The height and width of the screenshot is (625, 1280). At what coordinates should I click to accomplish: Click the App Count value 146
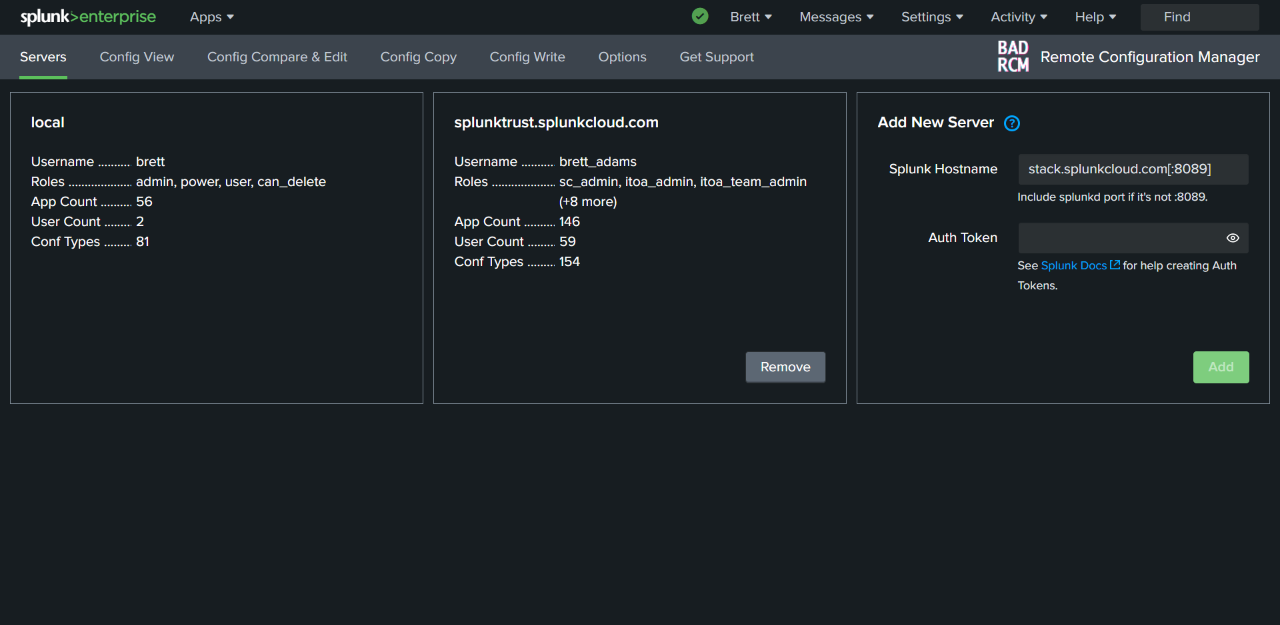point(570,222)
